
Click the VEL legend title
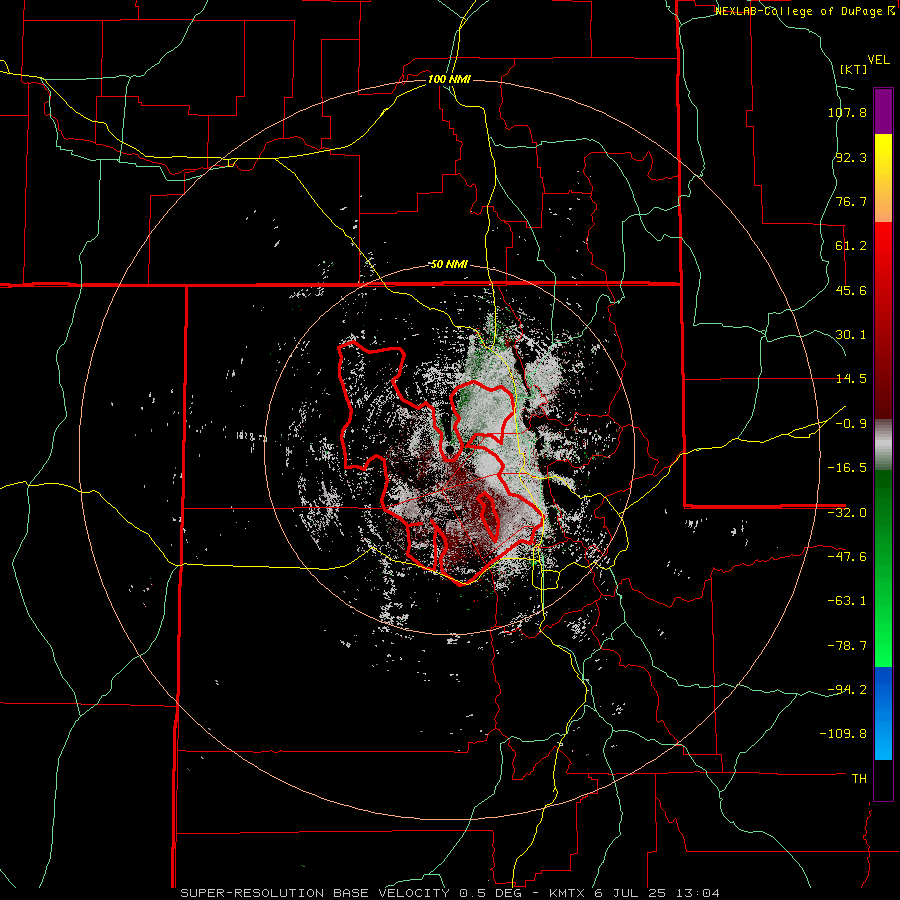(878, 60)
